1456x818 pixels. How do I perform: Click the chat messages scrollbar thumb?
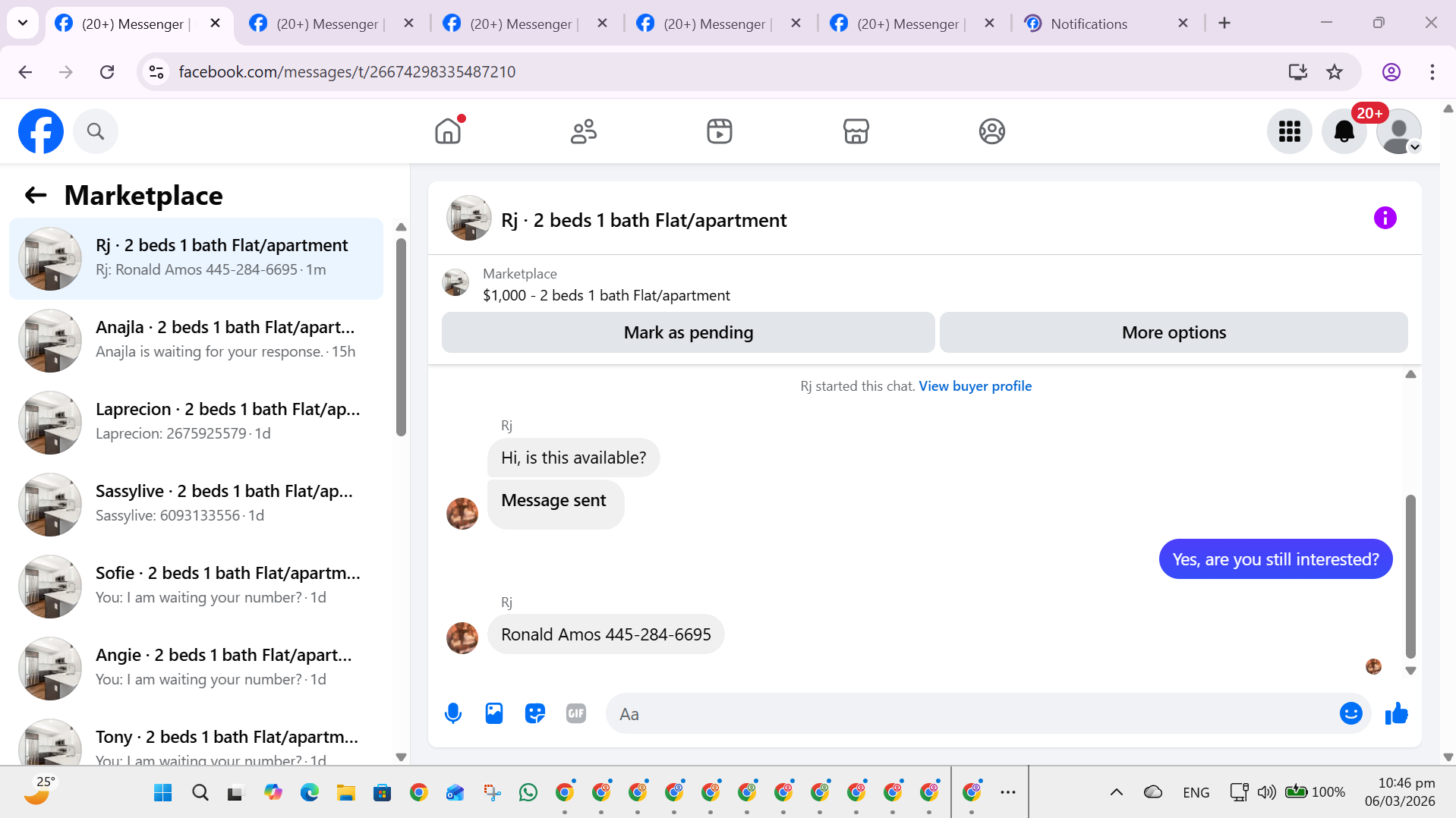(1410, 577)
